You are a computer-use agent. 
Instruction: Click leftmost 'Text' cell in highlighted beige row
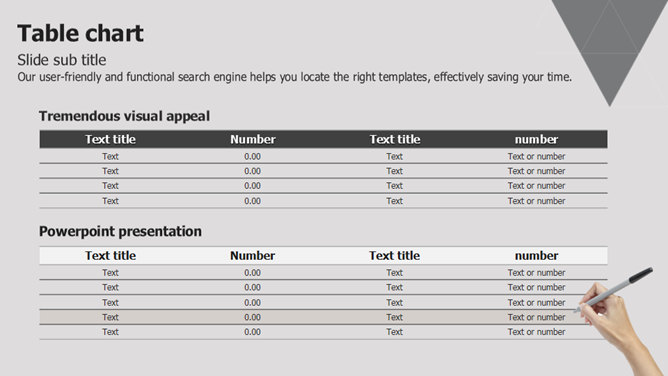tap(110, 317)
